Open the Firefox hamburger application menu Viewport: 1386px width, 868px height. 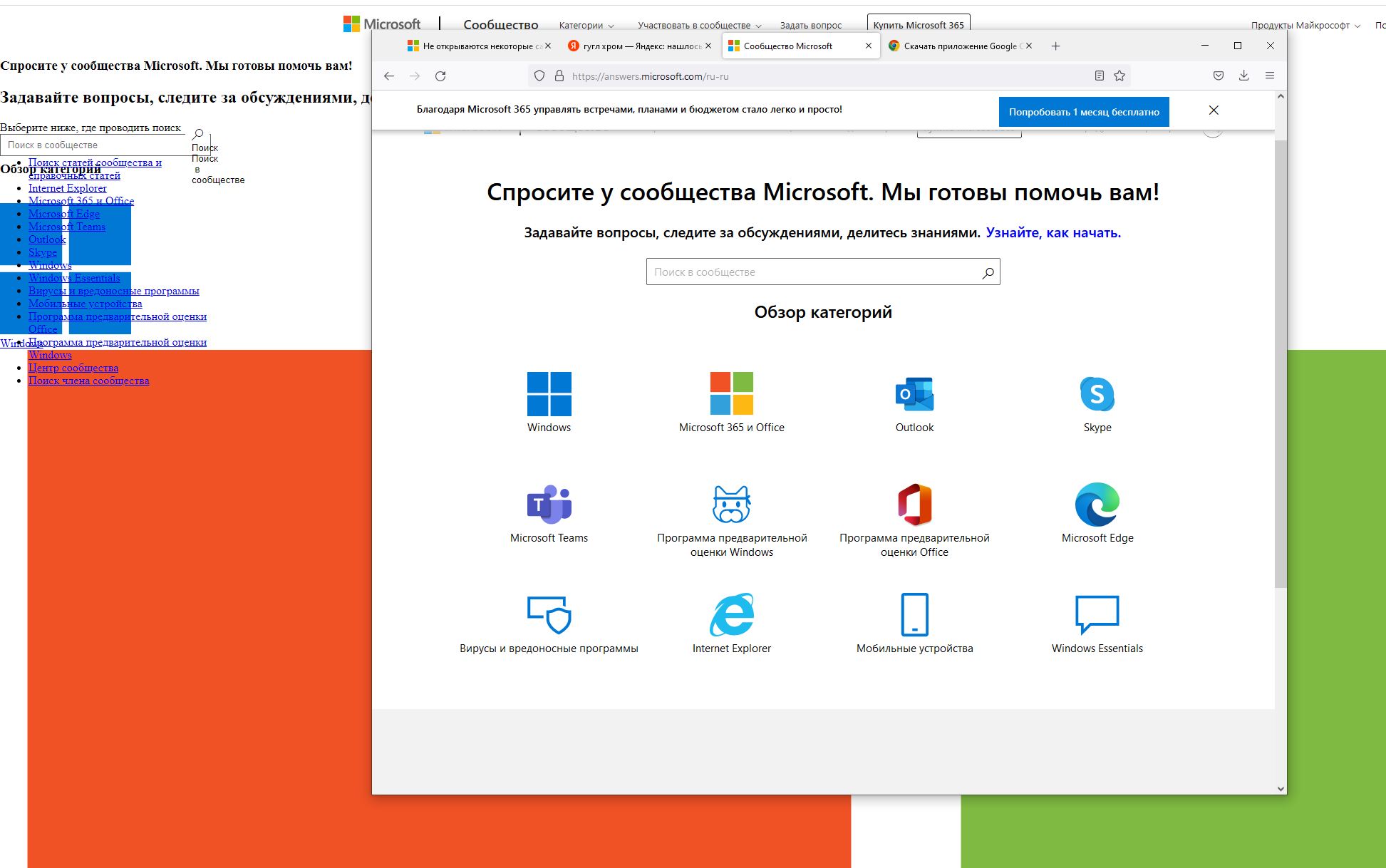coord(1269,76)
